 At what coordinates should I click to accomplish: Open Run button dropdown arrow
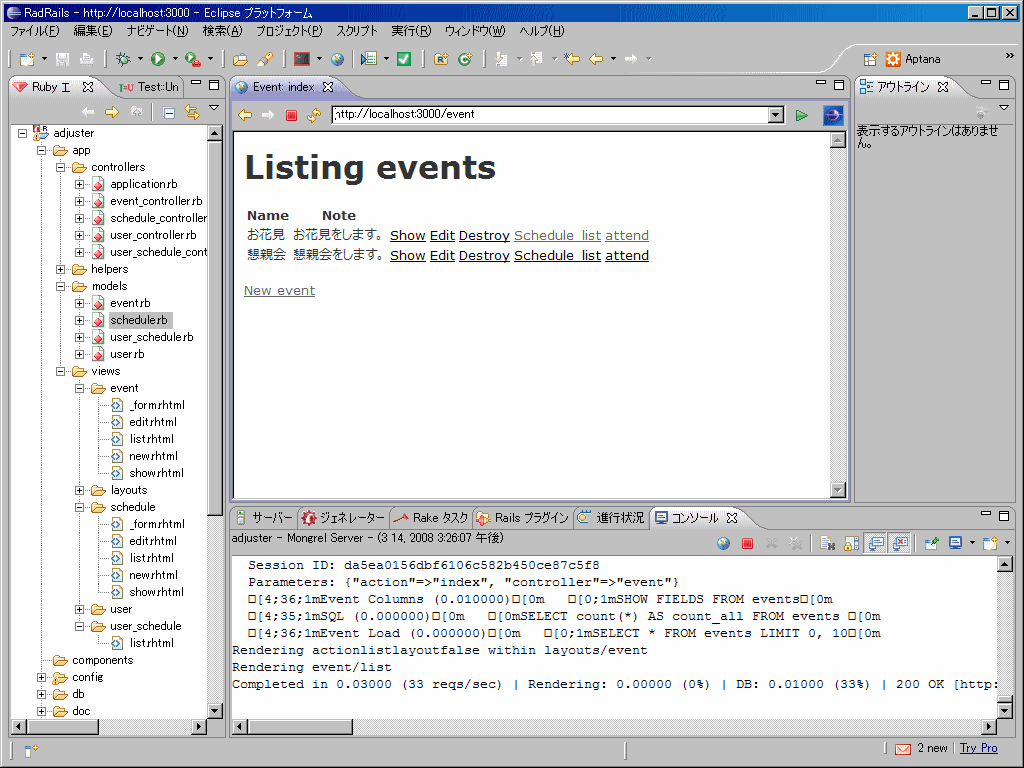tap(175, 59)
